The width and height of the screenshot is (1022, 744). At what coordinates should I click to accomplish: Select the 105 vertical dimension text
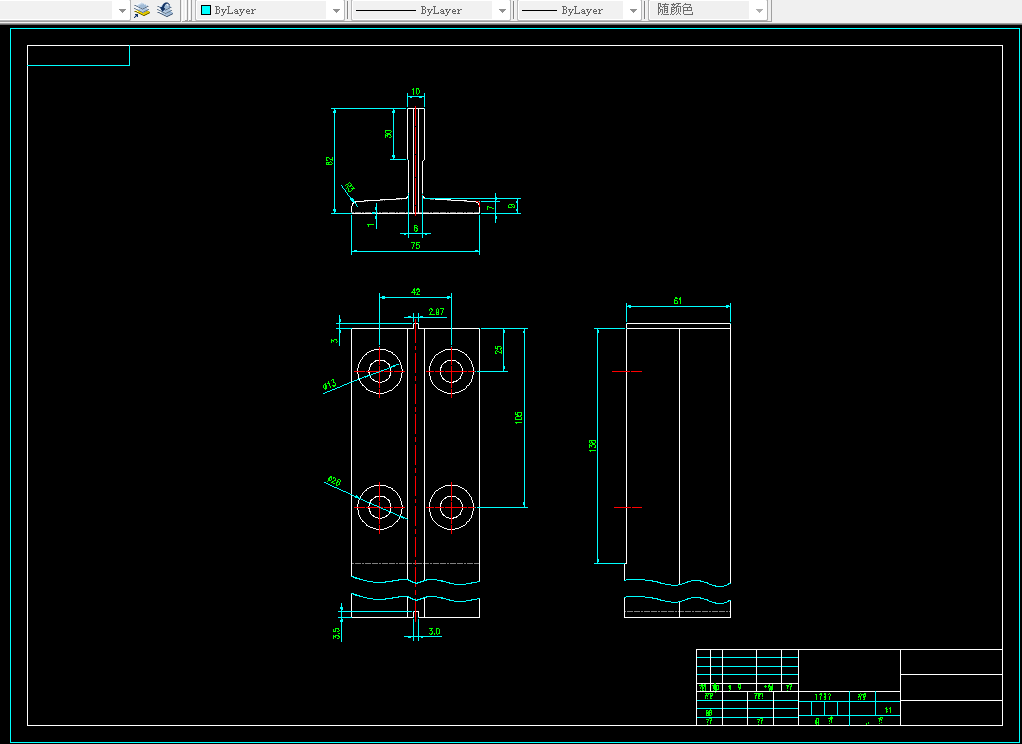519,417
